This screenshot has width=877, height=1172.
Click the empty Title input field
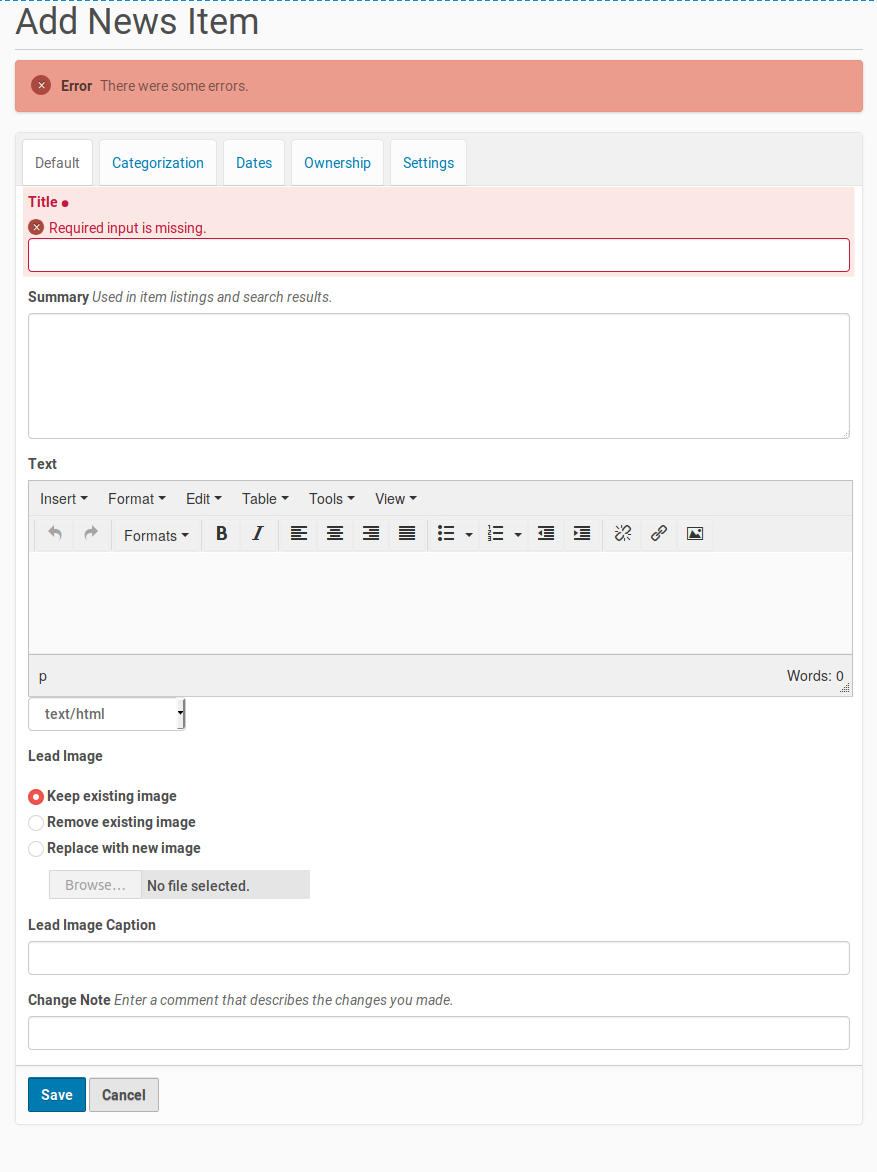tap(438, 255)
